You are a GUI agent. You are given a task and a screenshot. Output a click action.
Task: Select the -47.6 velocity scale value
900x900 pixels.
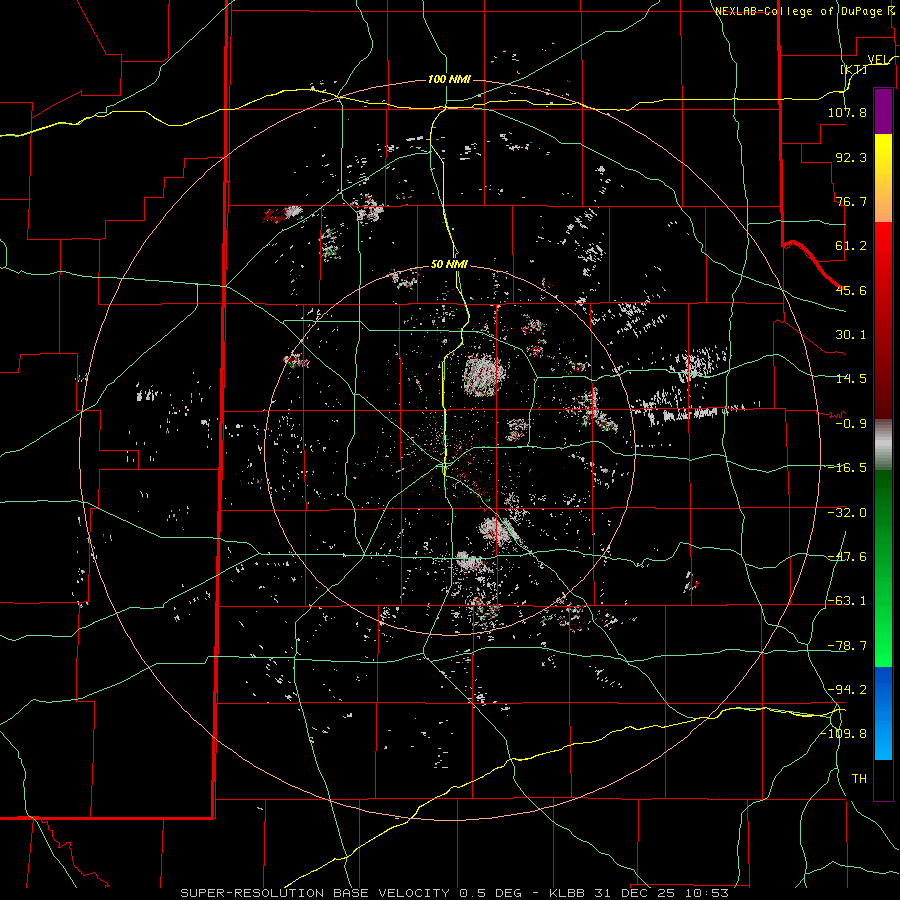pos(847,557)
